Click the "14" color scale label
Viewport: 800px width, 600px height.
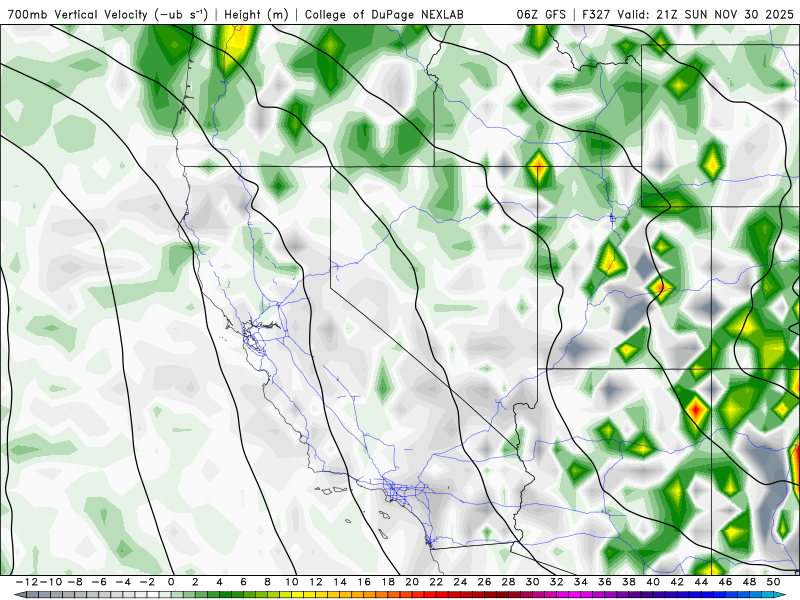coord(340,582)
